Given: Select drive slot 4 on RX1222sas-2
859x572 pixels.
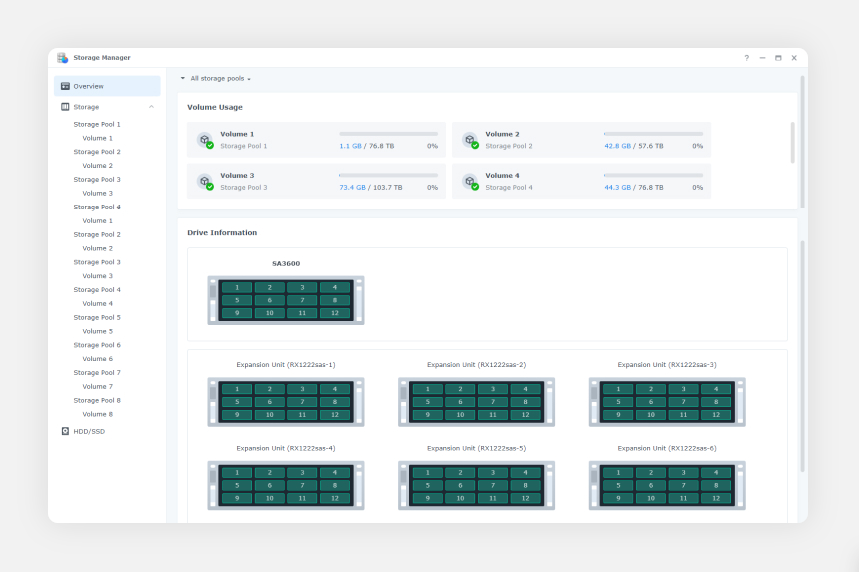Looking at the screenshot, I should 525,389.
